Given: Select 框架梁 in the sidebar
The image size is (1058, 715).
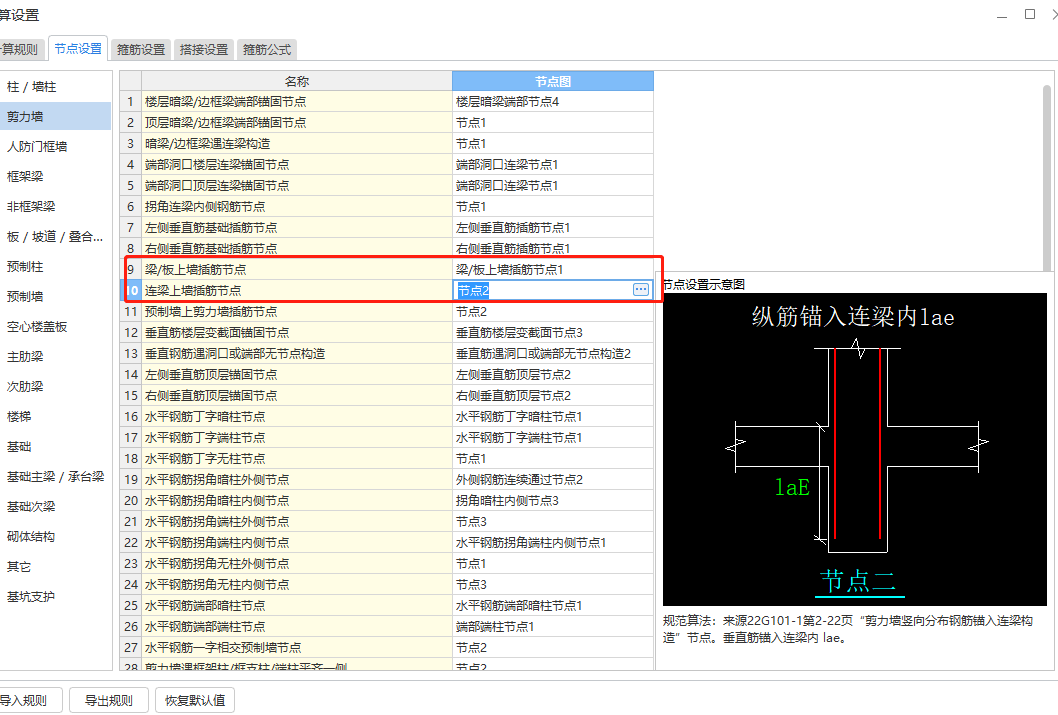Looking at the screenshot, I should (x=55, y=176).
